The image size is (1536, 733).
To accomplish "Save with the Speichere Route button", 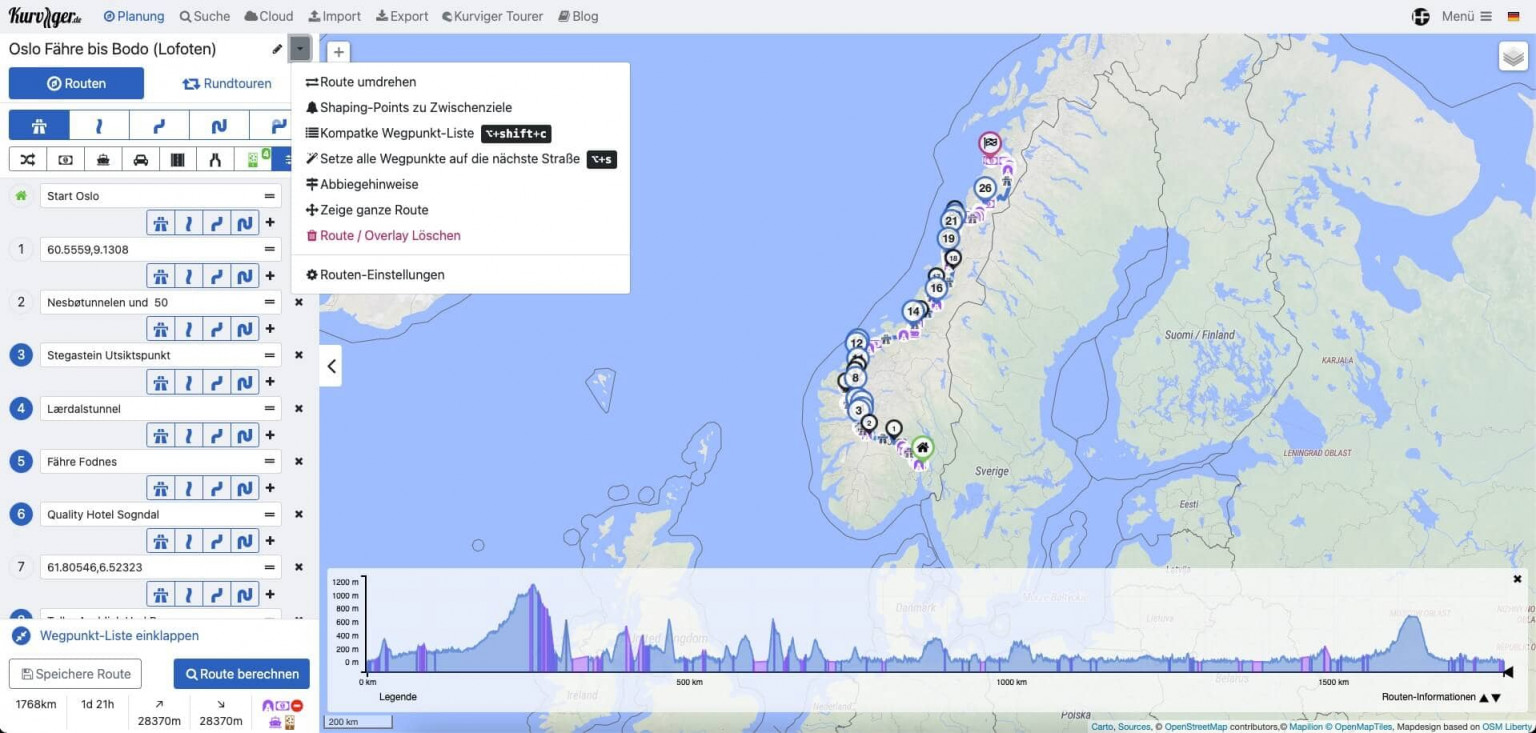I will point(75,674).
